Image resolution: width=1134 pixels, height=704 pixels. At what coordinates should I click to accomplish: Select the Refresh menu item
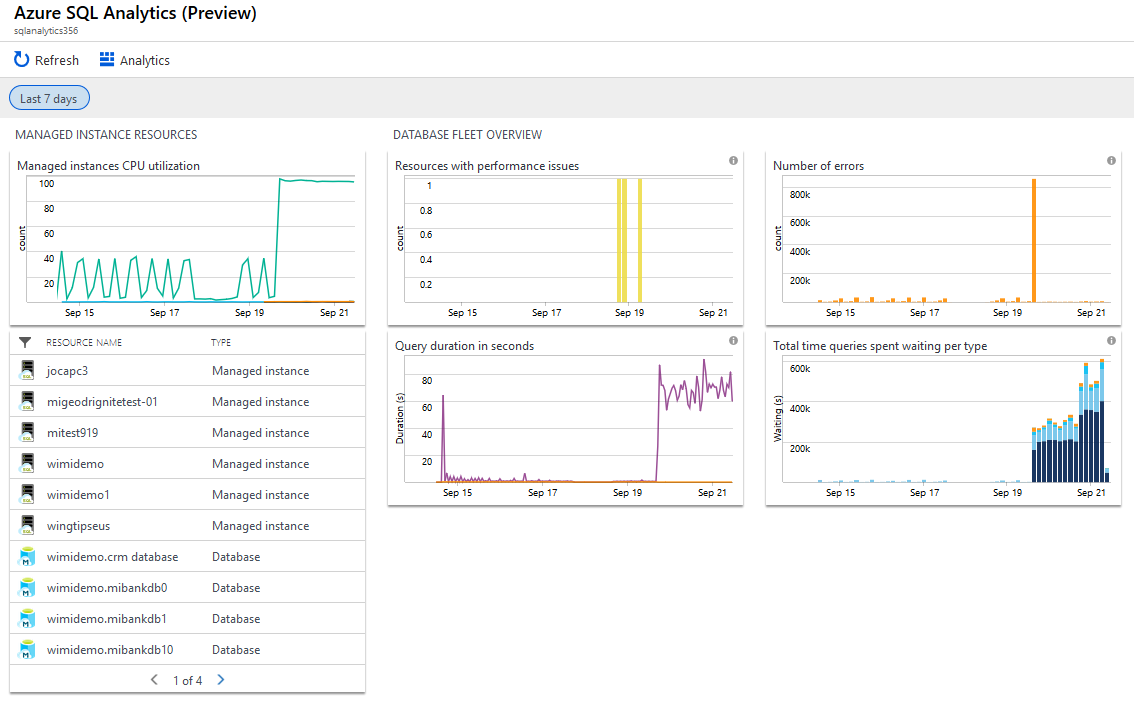46,59
